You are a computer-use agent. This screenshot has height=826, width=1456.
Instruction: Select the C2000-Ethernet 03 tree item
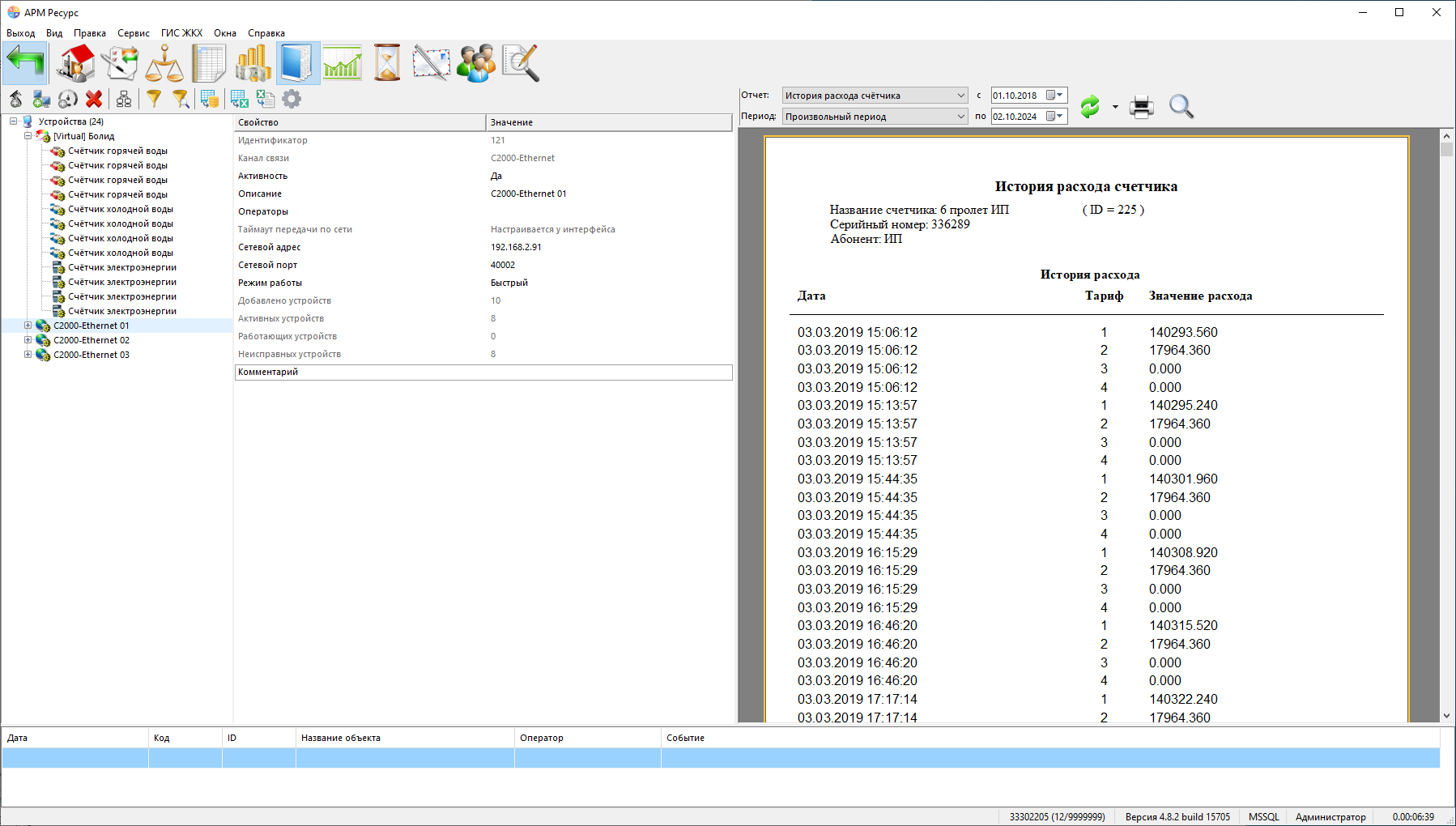92,355
